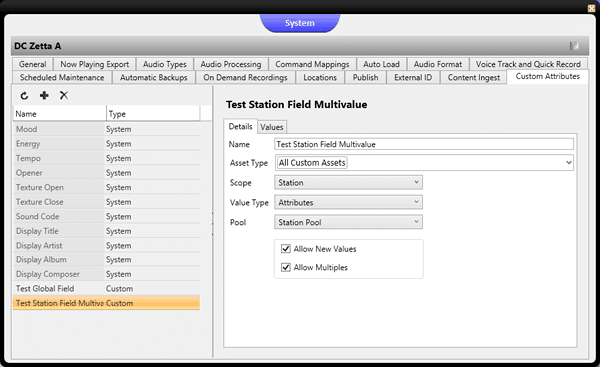This screenshot has height=367, width=600.
Task: Select the Mood attribute row
Action: [106, 129]
